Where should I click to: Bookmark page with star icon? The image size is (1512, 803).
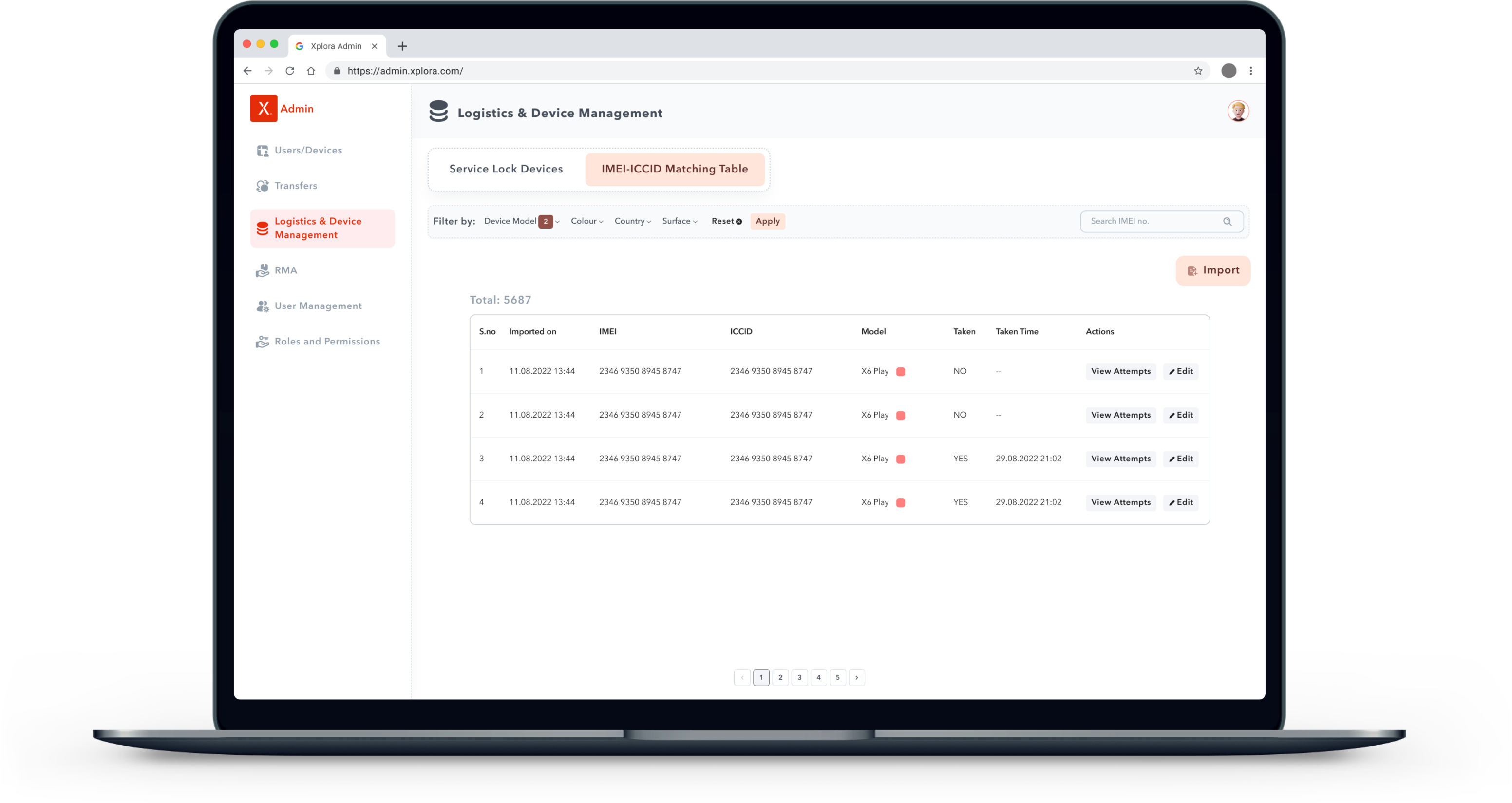point(1198,71)
